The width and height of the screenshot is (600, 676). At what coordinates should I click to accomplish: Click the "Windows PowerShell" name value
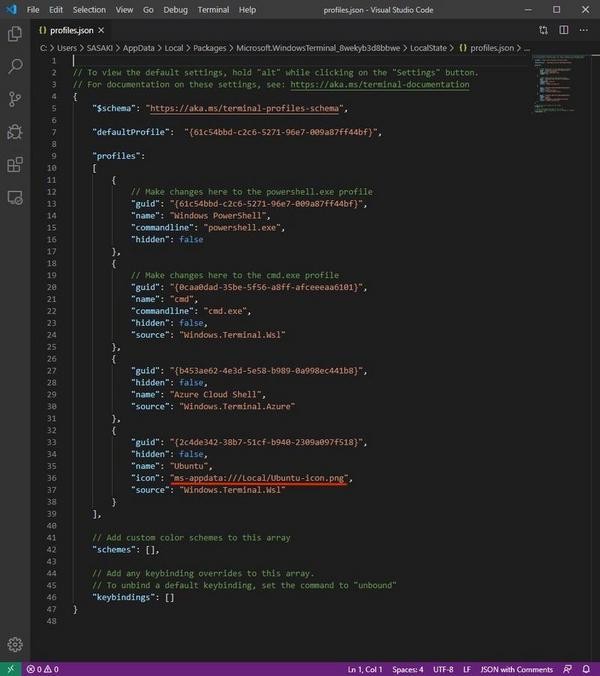218,216
